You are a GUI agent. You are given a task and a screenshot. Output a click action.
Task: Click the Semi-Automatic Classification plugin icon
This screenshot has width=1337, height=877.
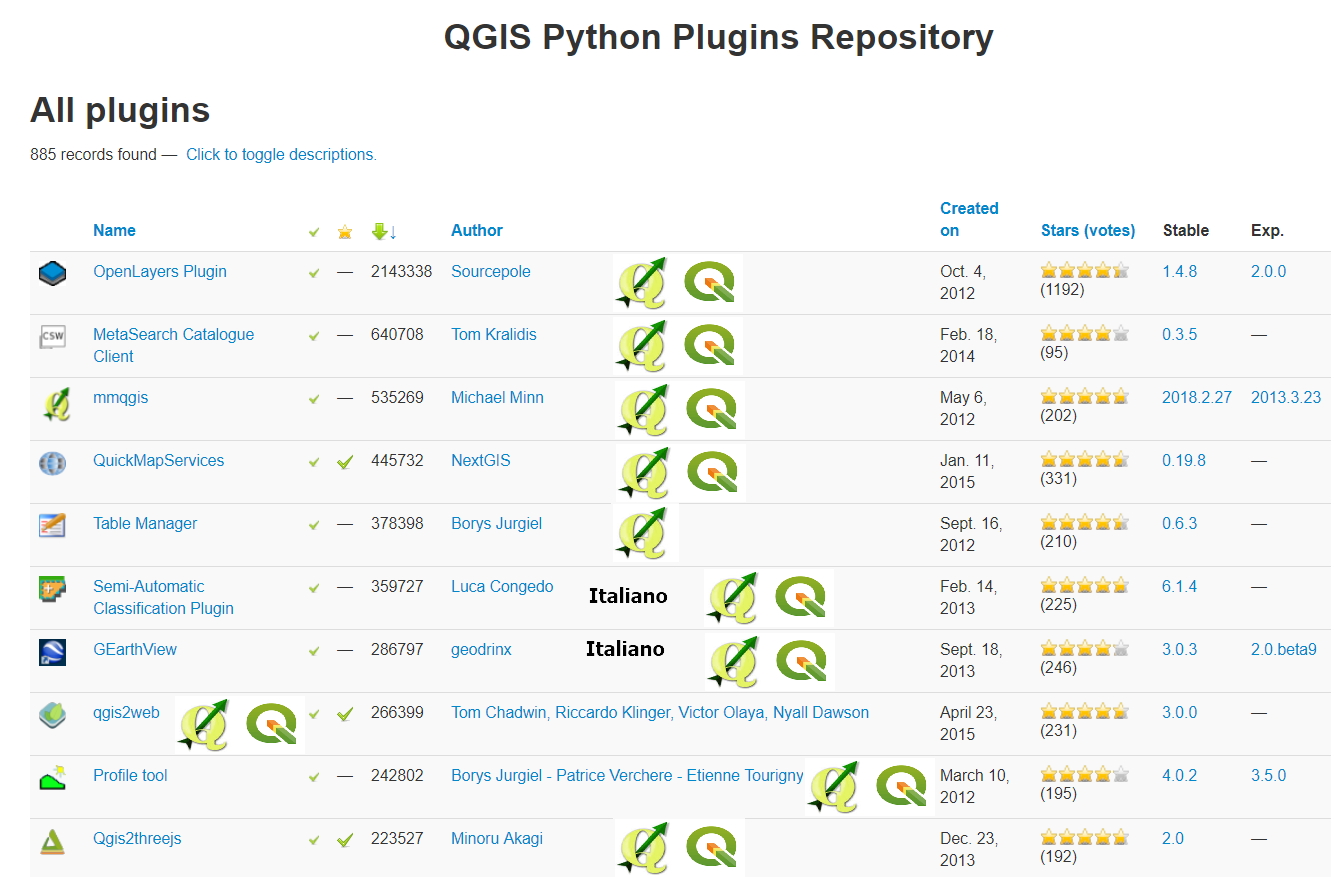[52, 589]
